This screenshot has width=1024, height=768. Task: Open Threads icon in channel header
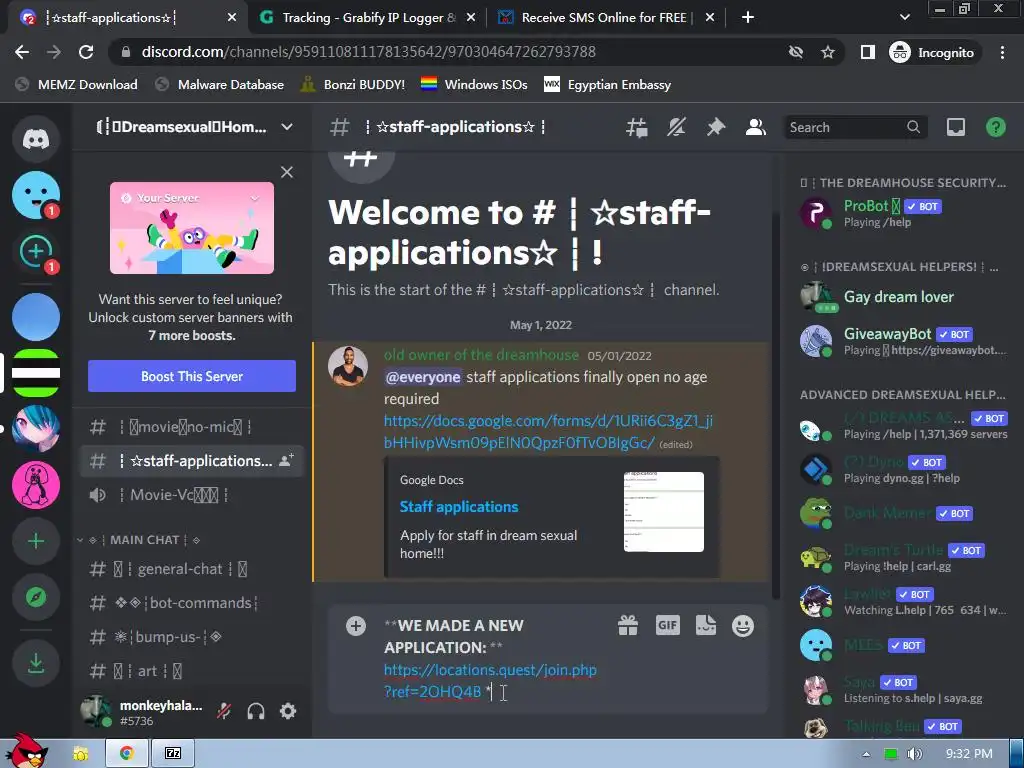636,127
